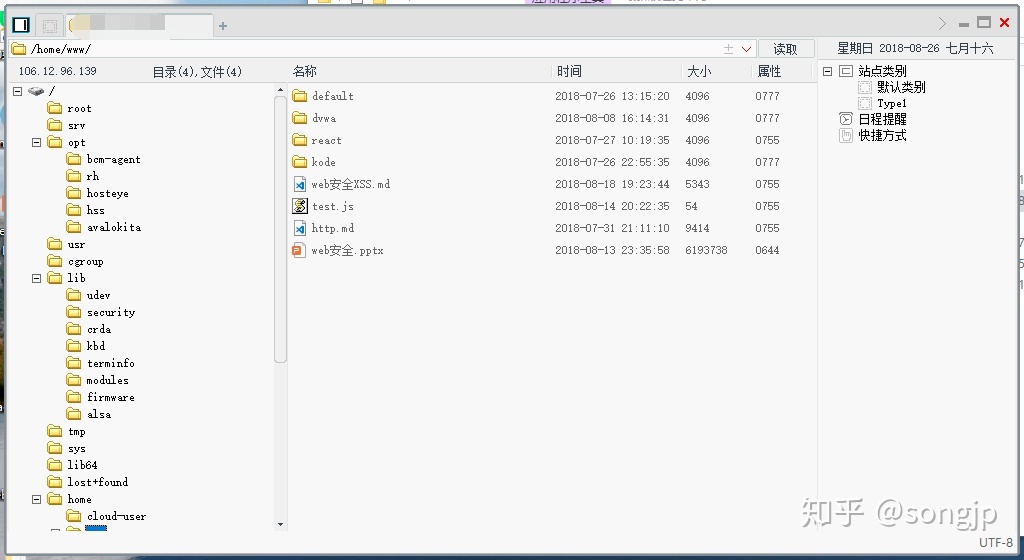This screenshot has height=560, width=1024.
Task: Select the web安全XSS.md file
Action: pyautogui.click(x=350, y=184)
